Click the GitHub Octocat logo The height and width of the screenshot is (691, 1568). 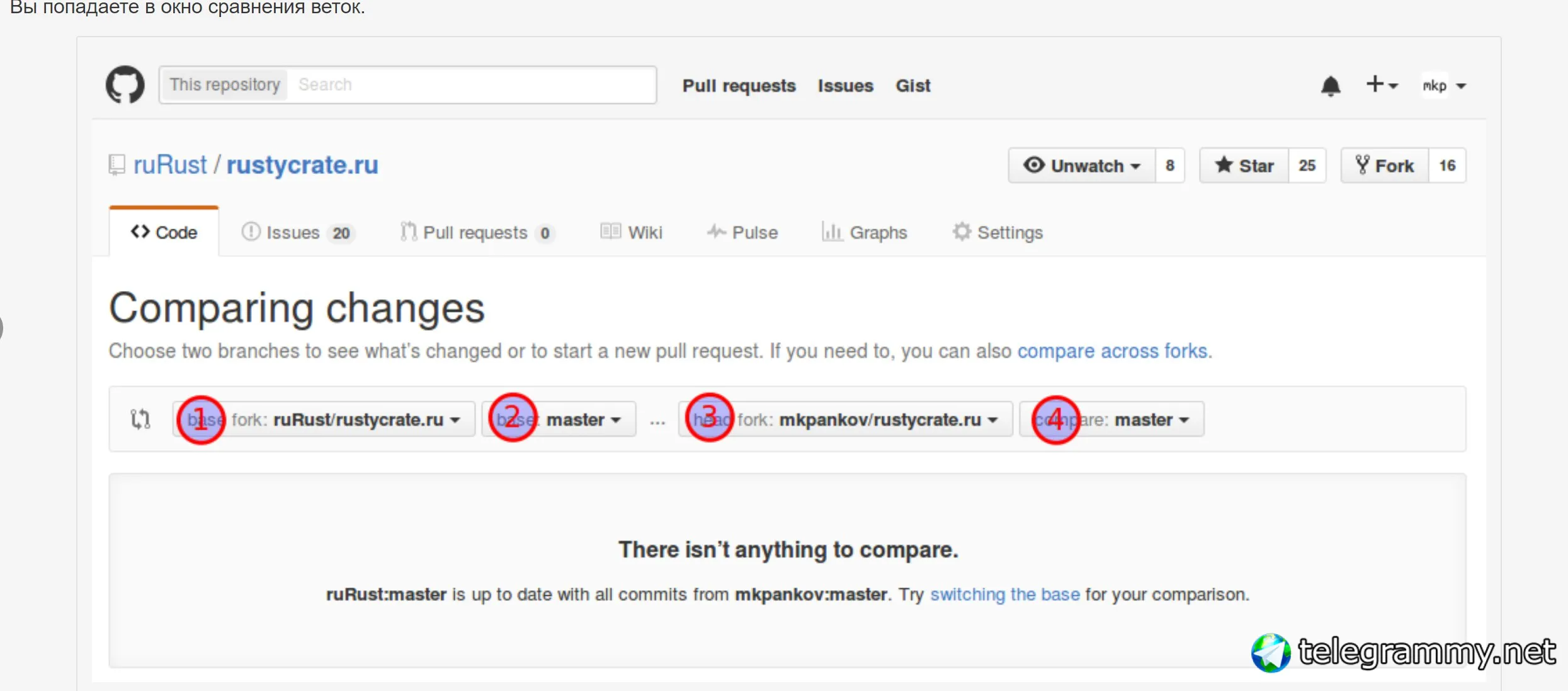pos(125,84)
